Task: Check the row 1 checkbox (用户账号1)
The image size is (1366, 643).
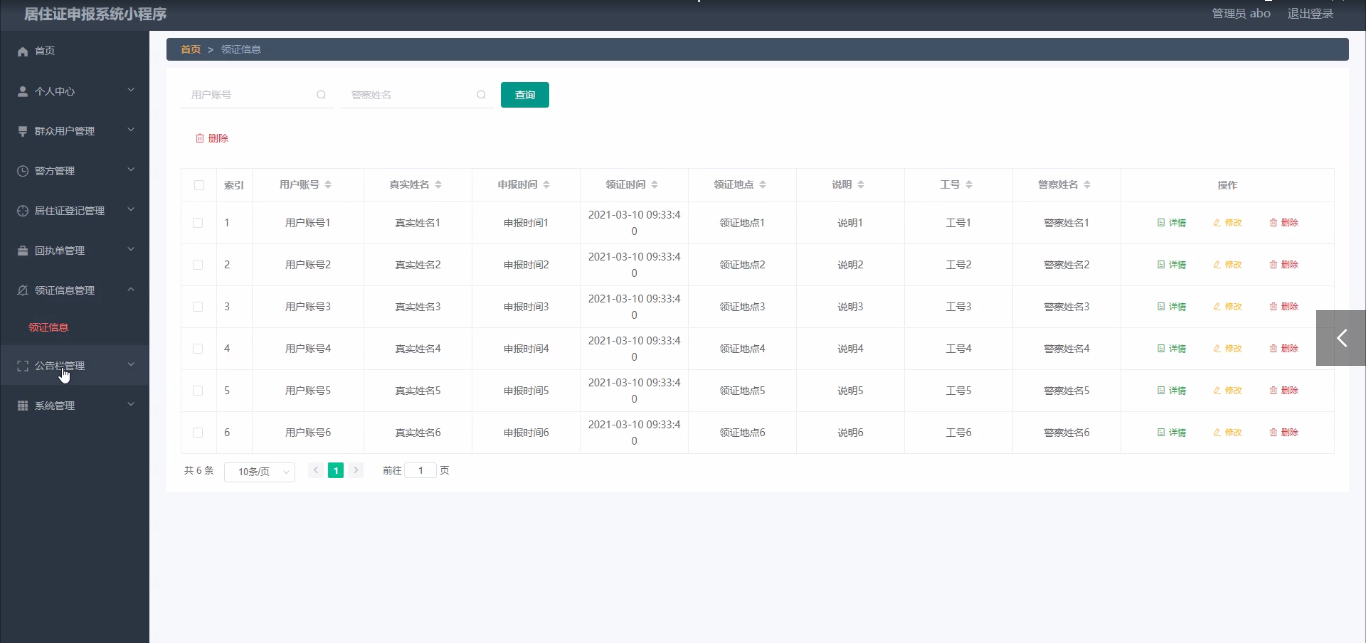Action: [198, 223]
